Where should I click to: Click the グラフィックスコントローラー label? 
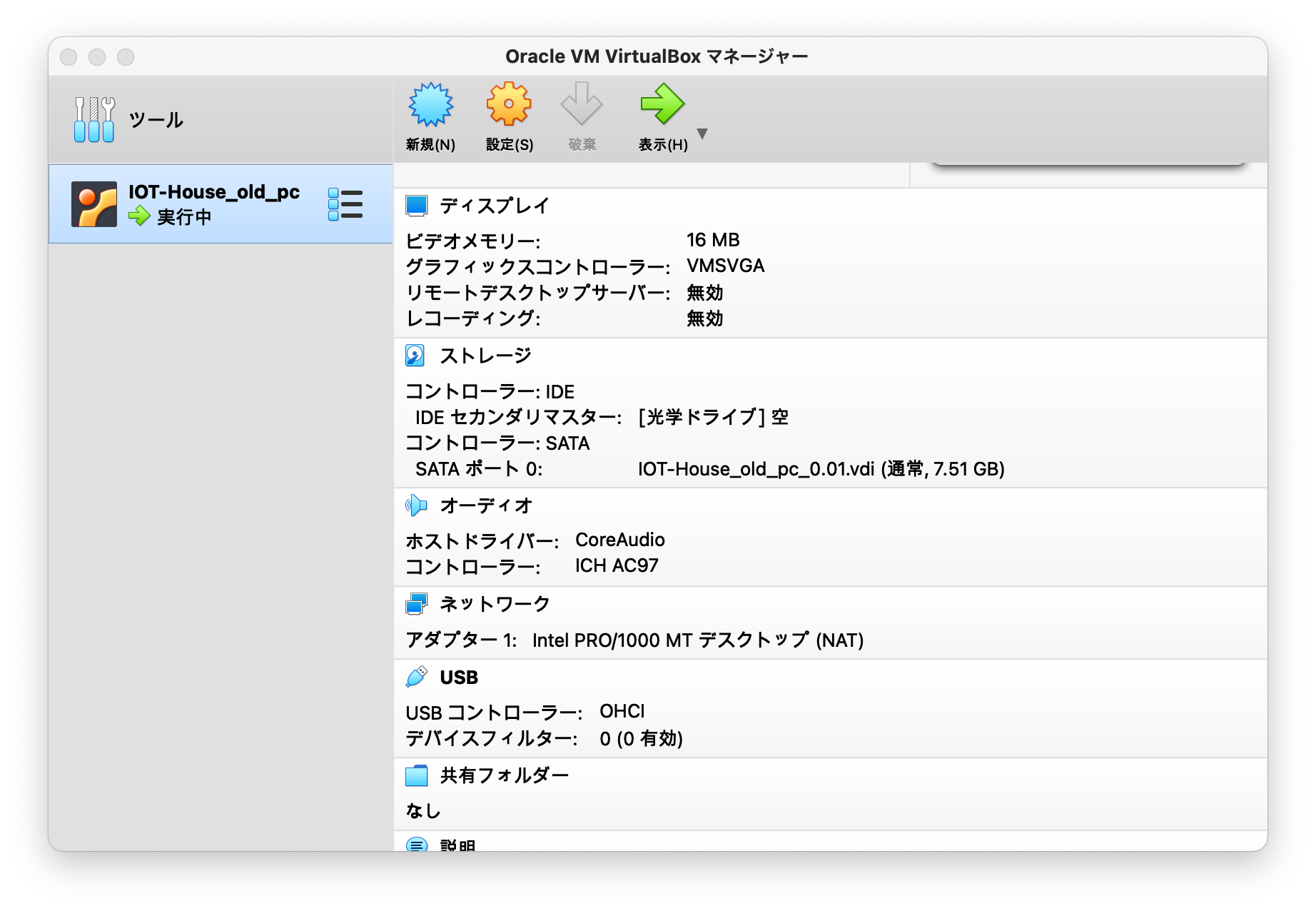pyautogui.click(x=537, y=266)
